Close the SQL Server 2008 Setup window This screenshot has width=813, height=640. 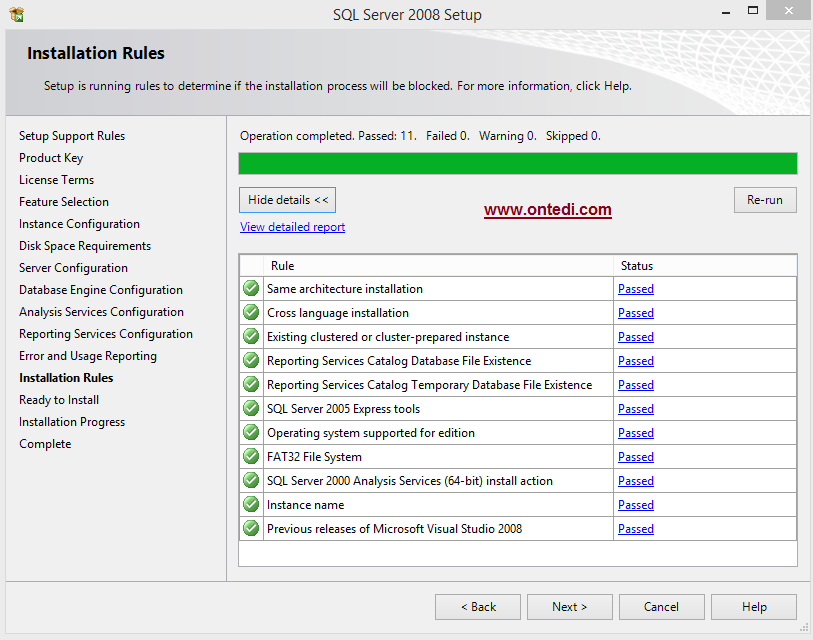tap(788, 10)
